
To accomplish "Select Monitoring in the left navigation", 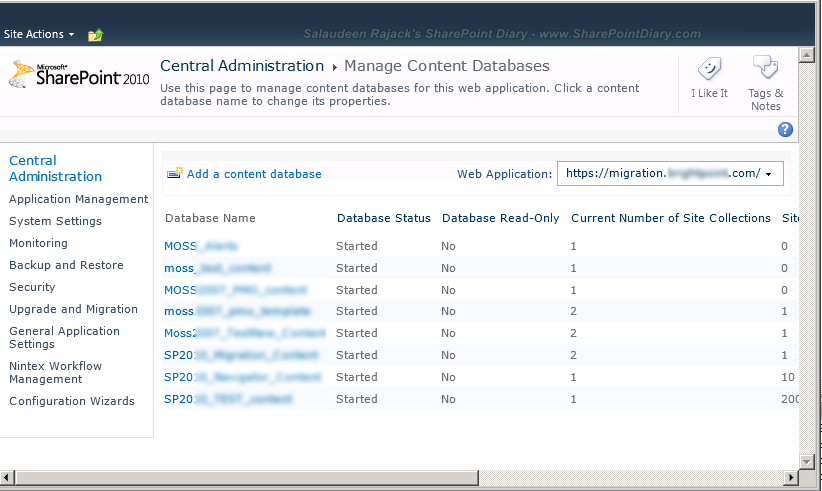I will pyautogui.click(x=38, y=243).
